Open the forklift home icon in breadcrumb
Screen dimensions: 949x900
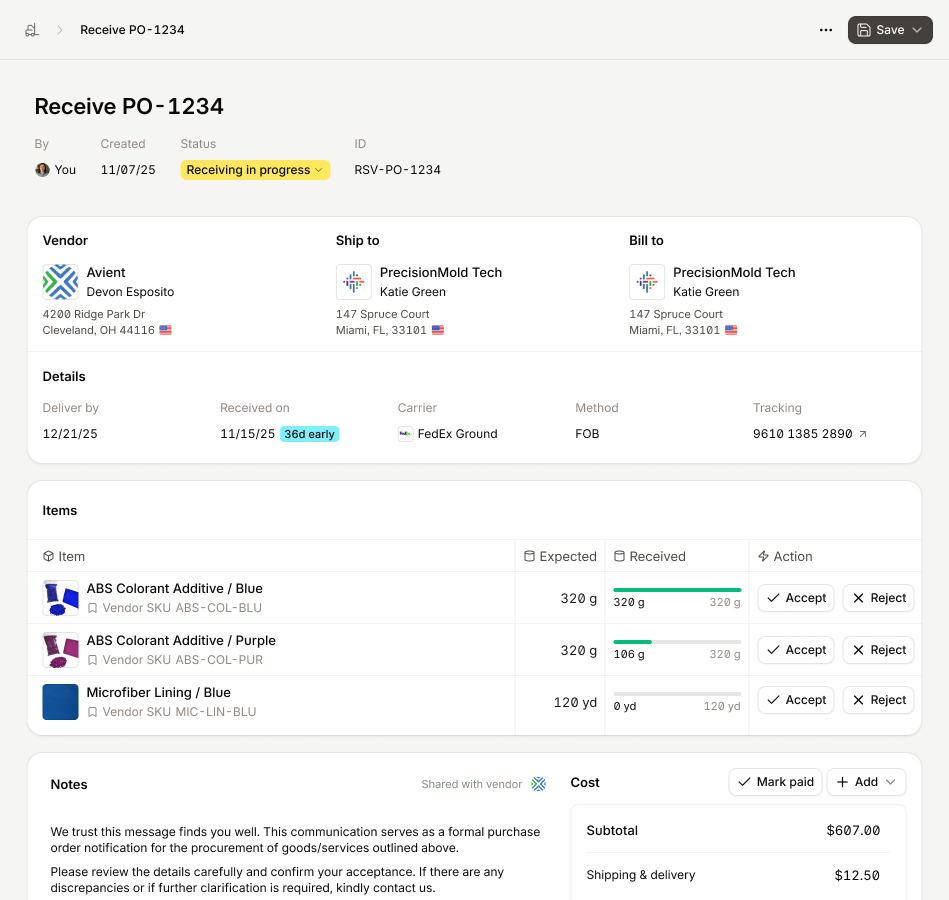31,30
